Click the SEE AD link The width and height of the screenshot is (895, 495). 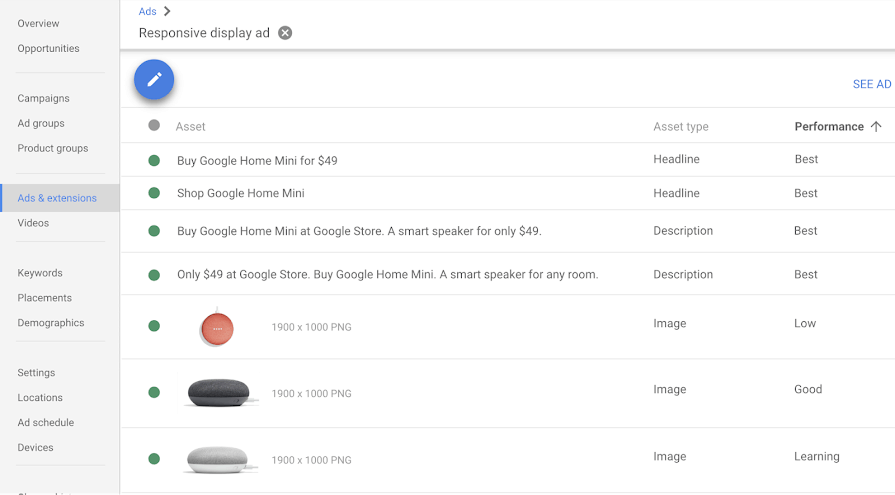871,84
